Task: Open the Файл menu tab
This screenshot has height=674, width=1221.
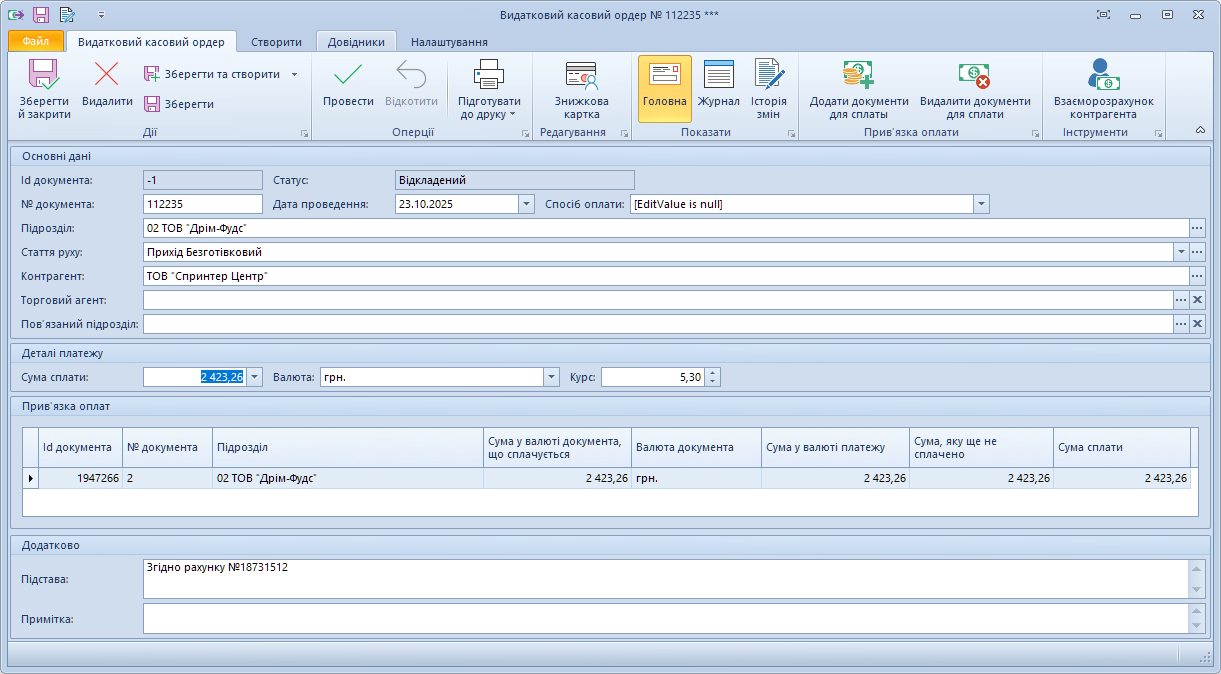Action: pos(35,42)
